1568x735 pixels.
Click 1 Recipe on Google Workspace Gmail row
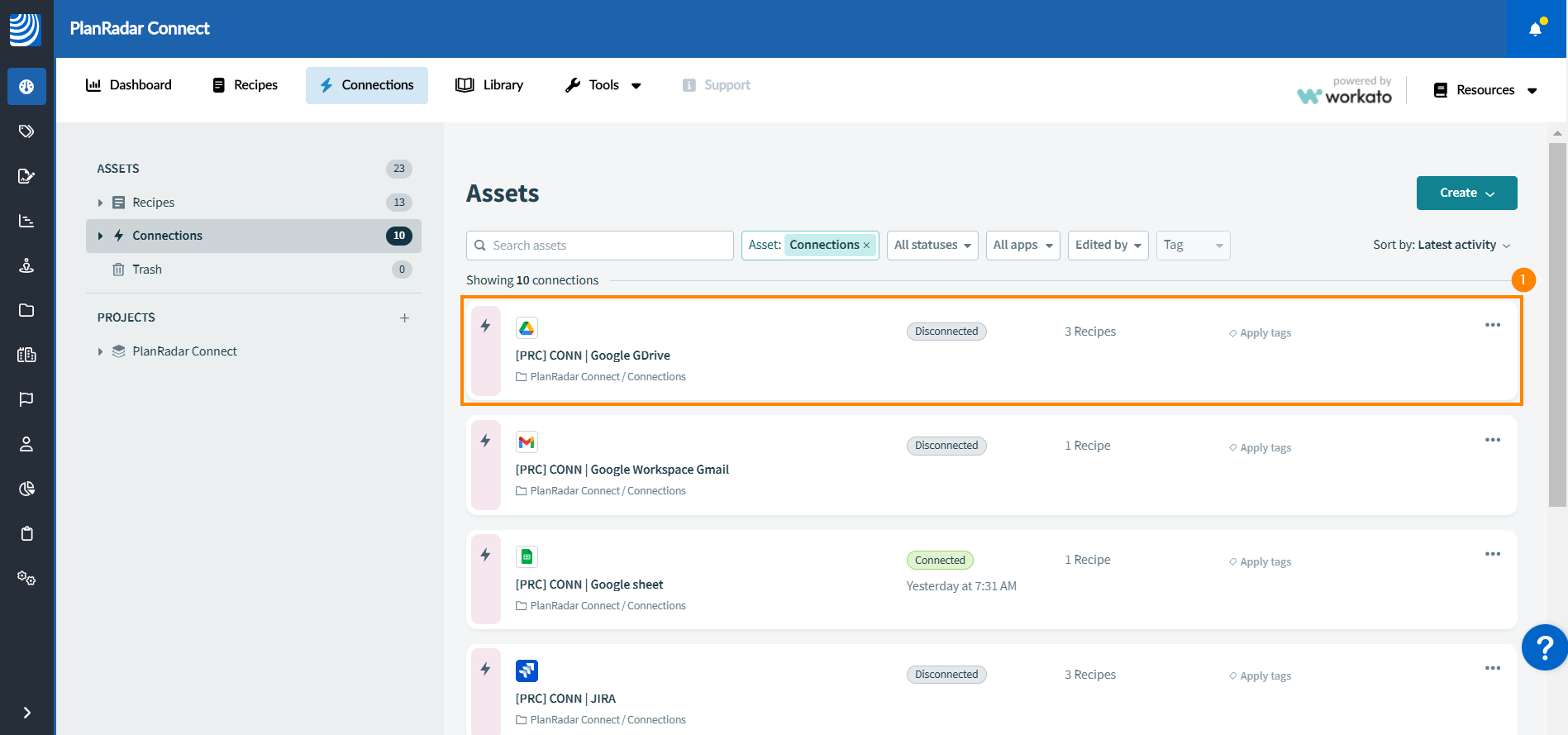(x=1088, y=446)
